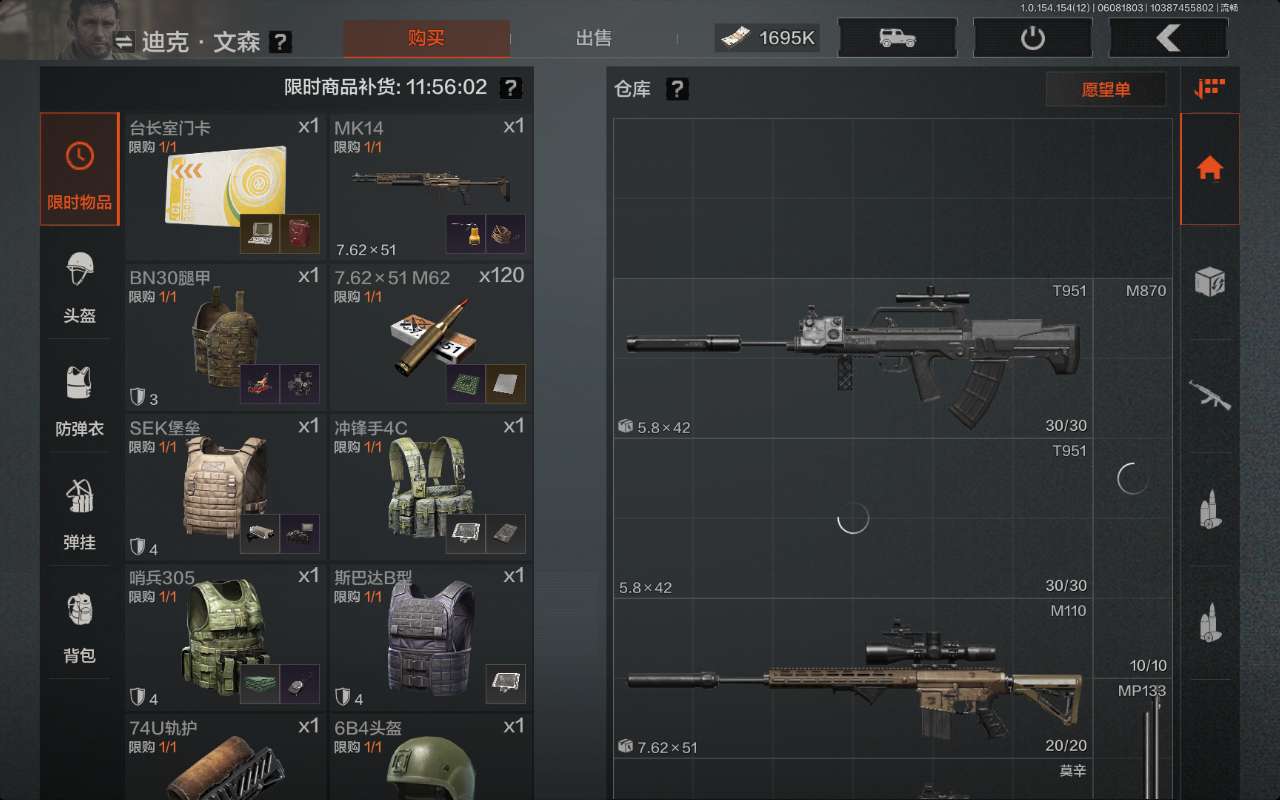Click the home icon in warehouse sidebar
The image size is (1280, 800).
[1210, 168]
